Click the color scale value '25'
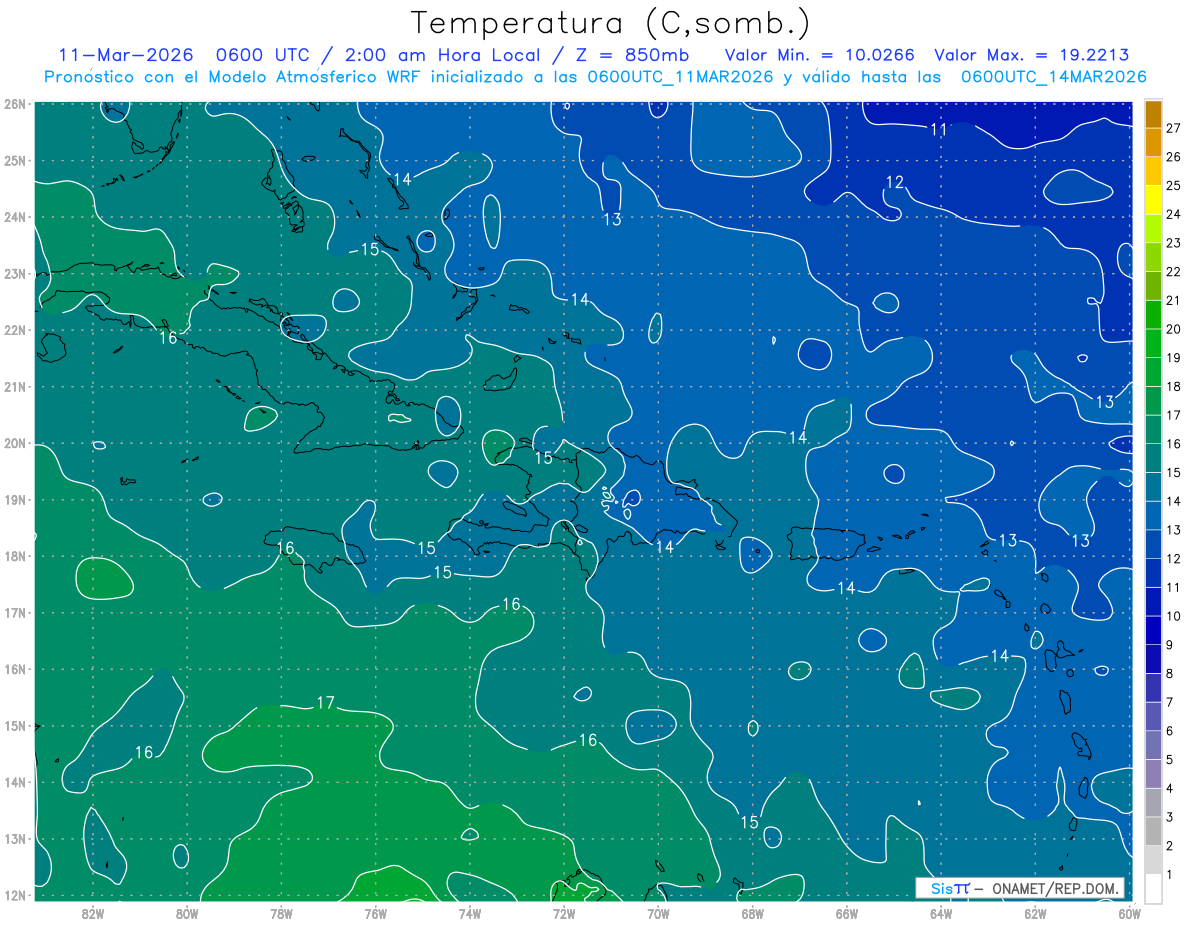Viewport: 1200px width, 927px height. tap(1173, 185)
